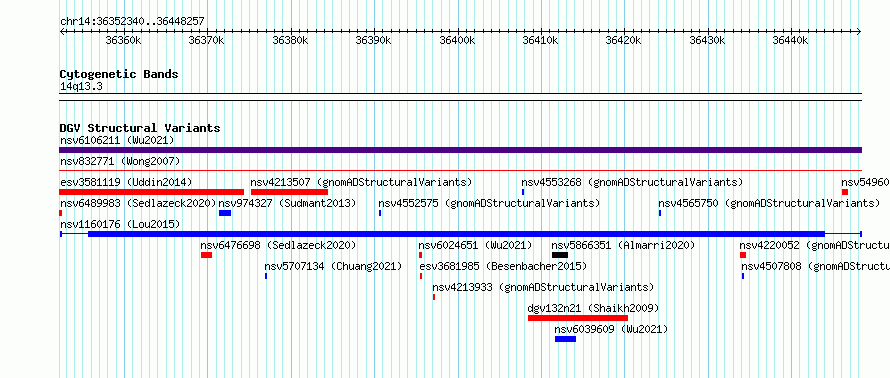
Task: Select the nsv832771 (Wong2007) thin red line
Action: pos(460,170)
